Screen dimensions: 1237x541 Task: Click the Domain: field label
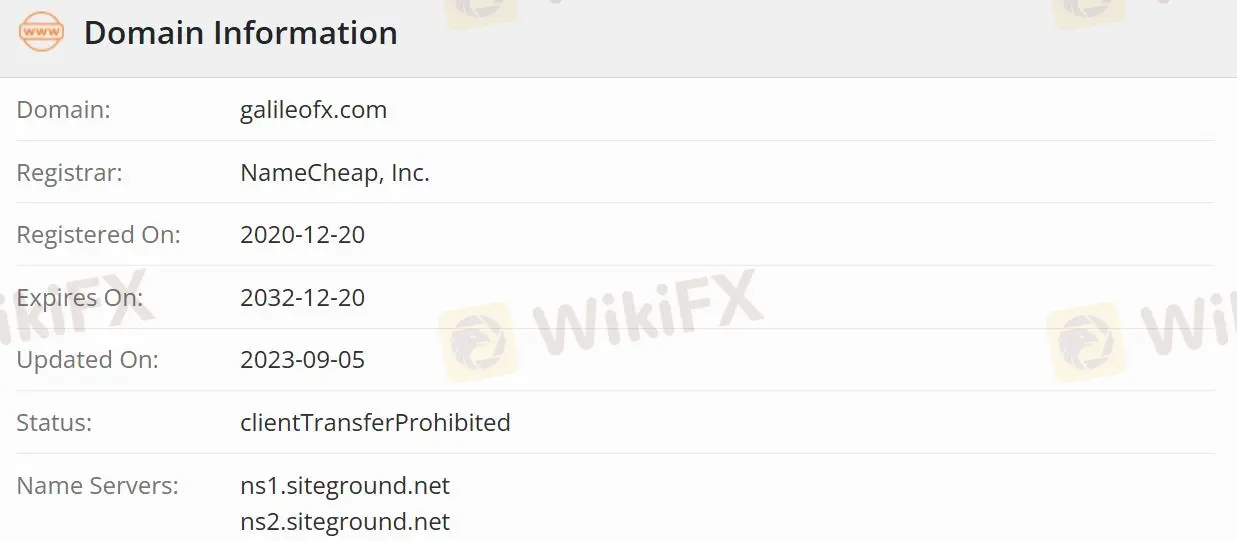(x=63, y=110)
